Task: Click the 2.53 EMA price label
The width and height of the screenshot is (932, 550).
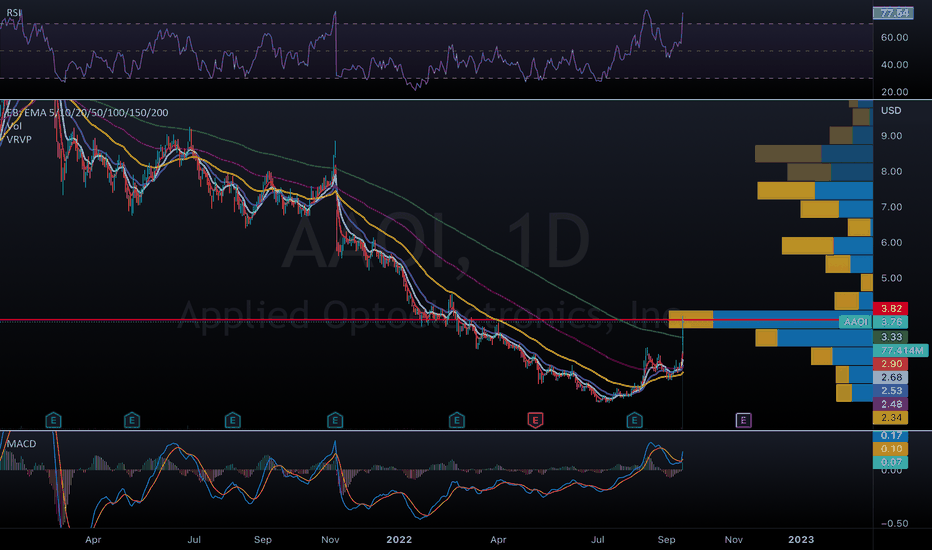Action: point(890,391)
